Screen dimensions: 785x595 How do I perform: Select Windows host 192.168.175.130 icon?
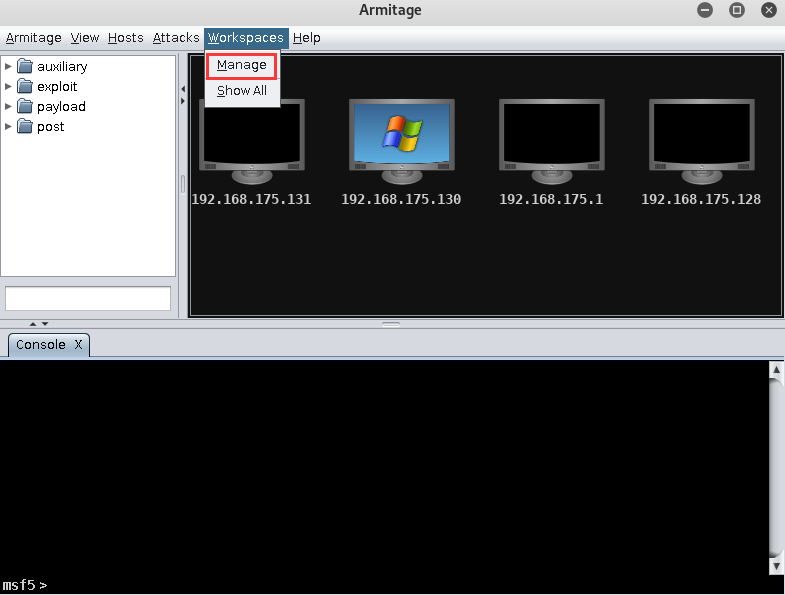(x=402, y=142)
